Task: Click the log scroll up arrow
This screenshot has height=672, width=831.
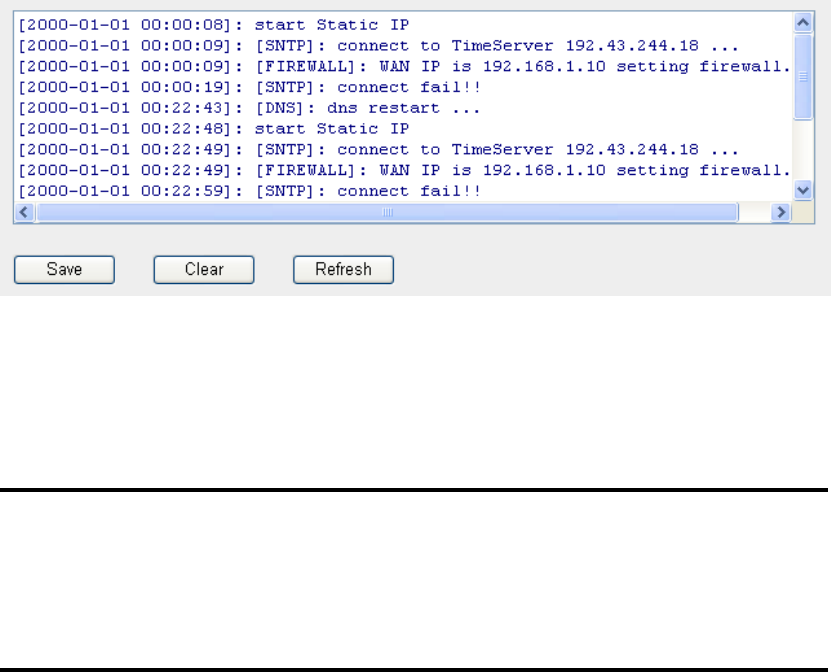Action: [x=803, y=23]
